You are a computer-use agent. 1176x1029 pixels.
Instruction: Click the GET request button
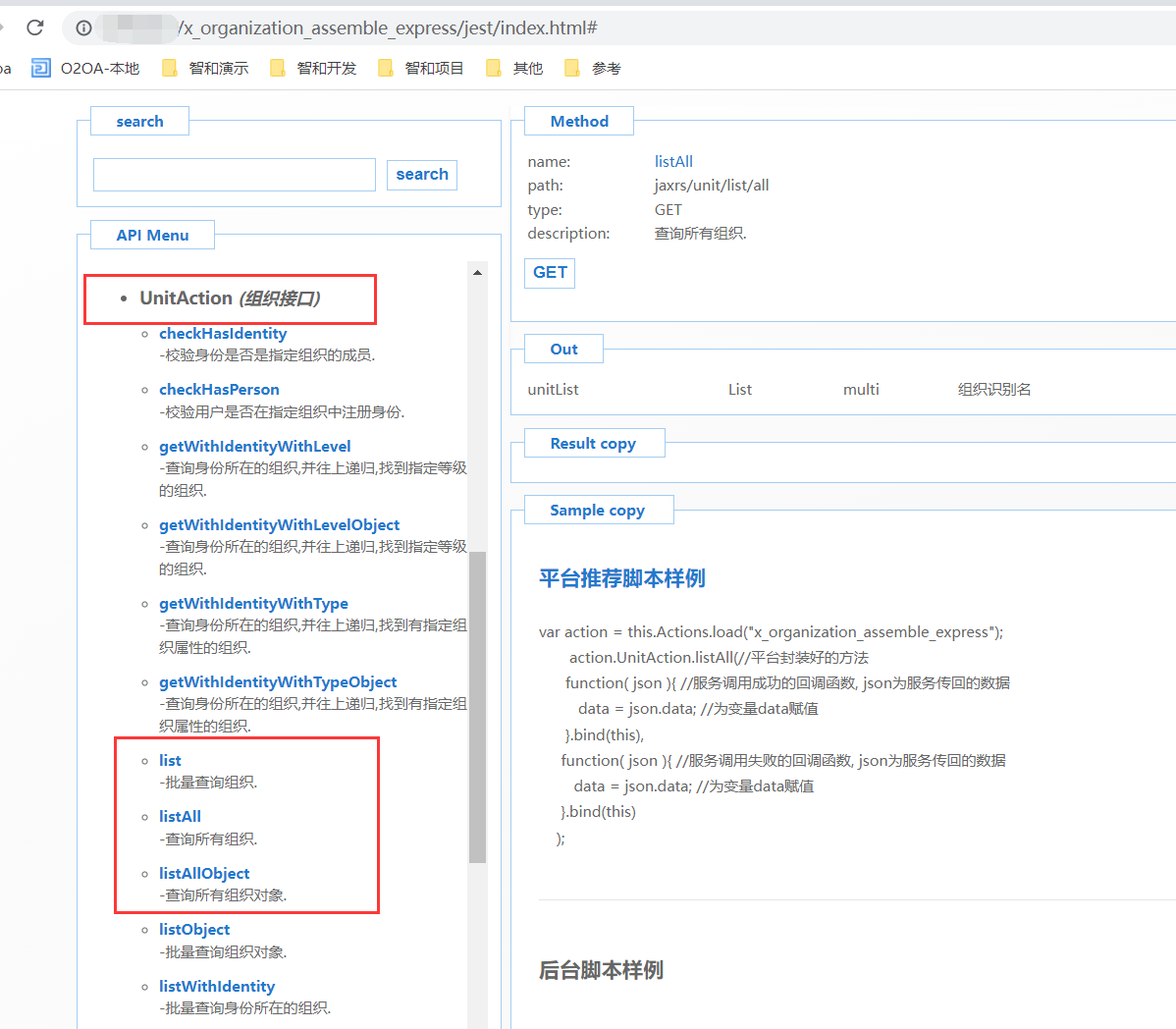(550, 273)
